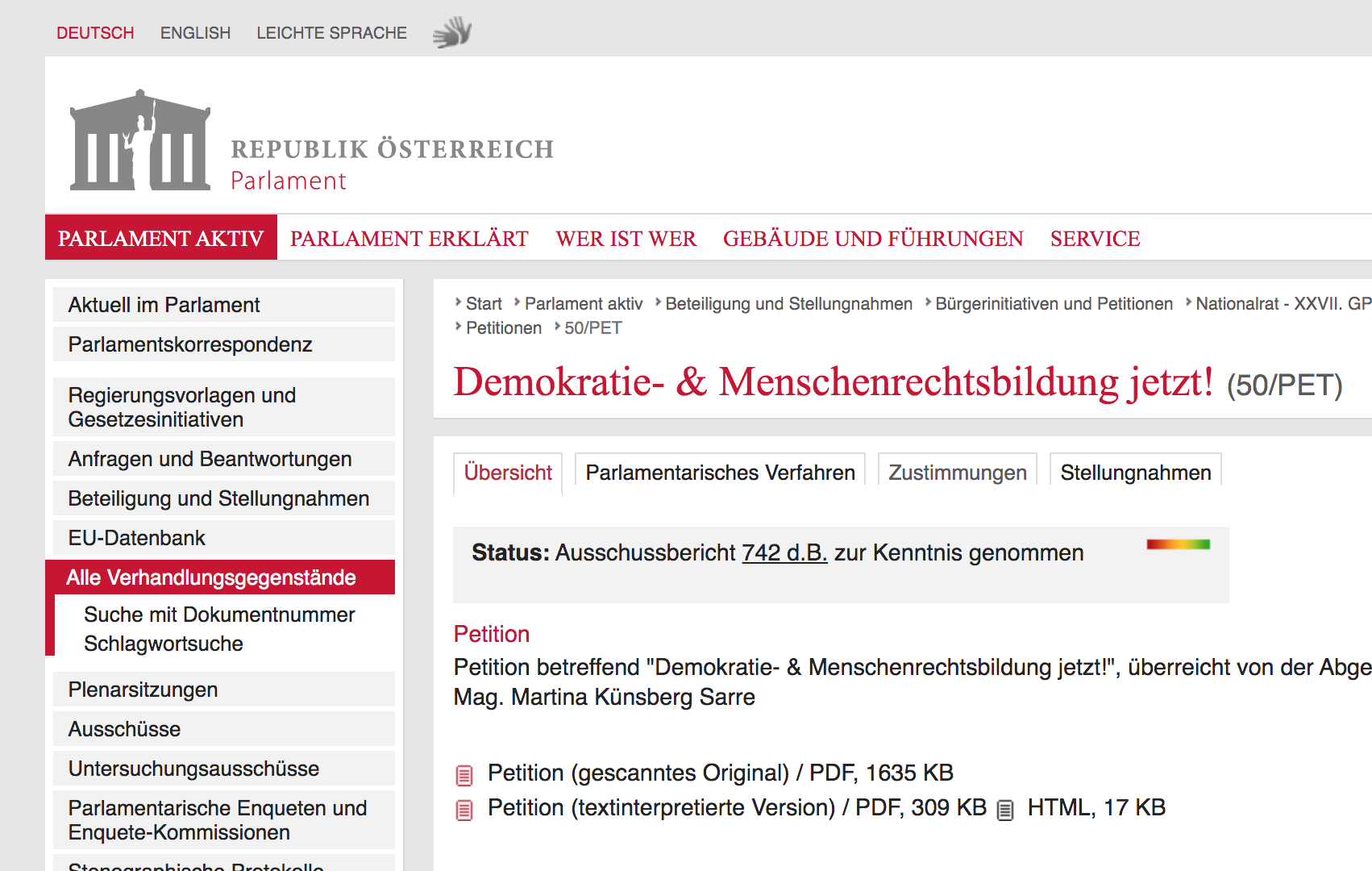The image size is (1372, 871).
Task: Click the sign language video icon
Action: [452, 31]
